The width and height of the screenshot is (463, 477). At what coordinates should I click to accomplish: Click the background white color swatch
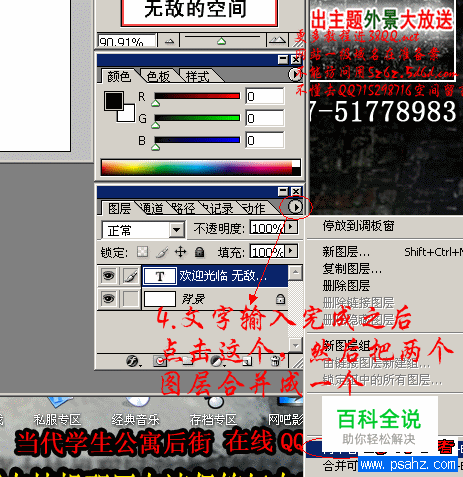[x=129, y=116]
